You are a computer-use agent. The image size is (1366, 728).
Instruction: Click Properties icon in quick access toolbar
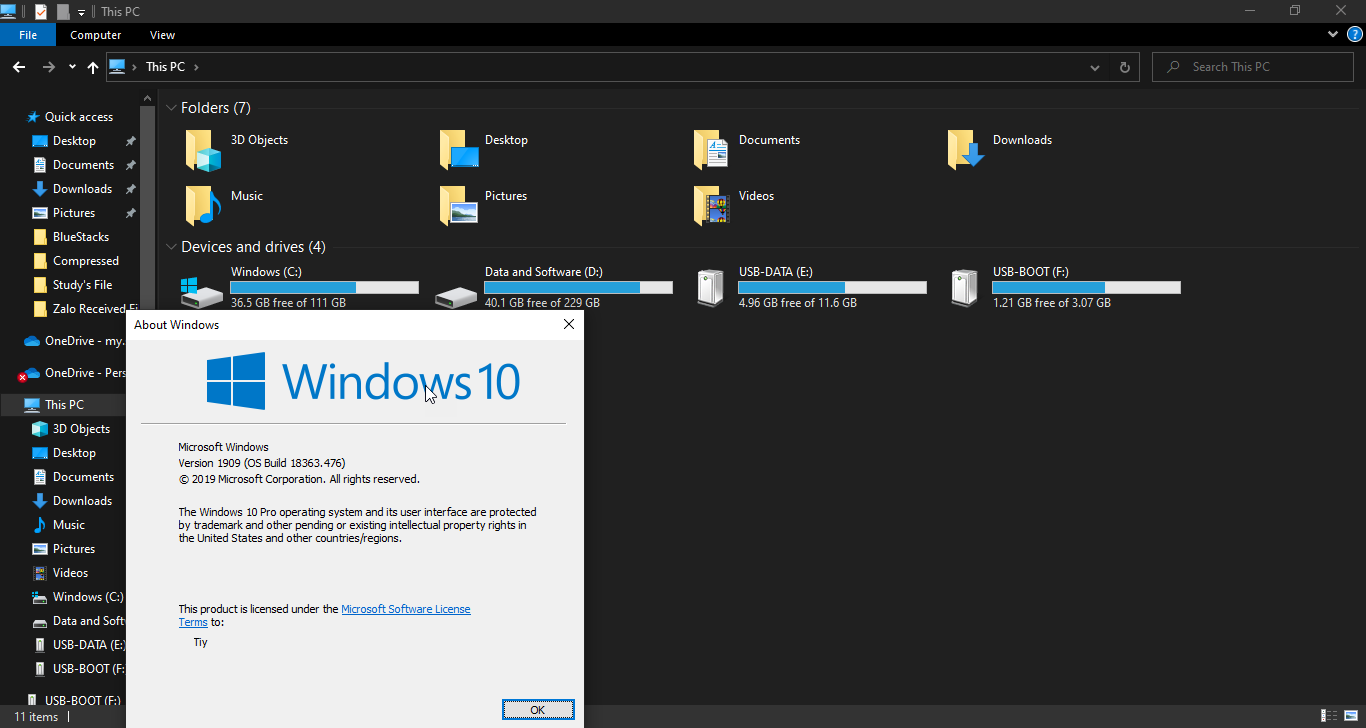click(40, 11)
